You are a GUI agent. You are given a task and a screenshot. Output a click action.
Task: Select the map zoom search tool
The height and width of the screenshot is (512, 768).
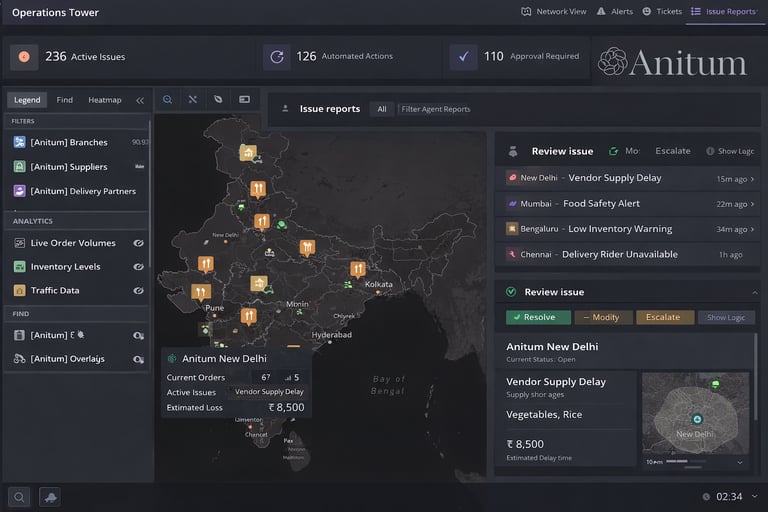coord(168,99)
